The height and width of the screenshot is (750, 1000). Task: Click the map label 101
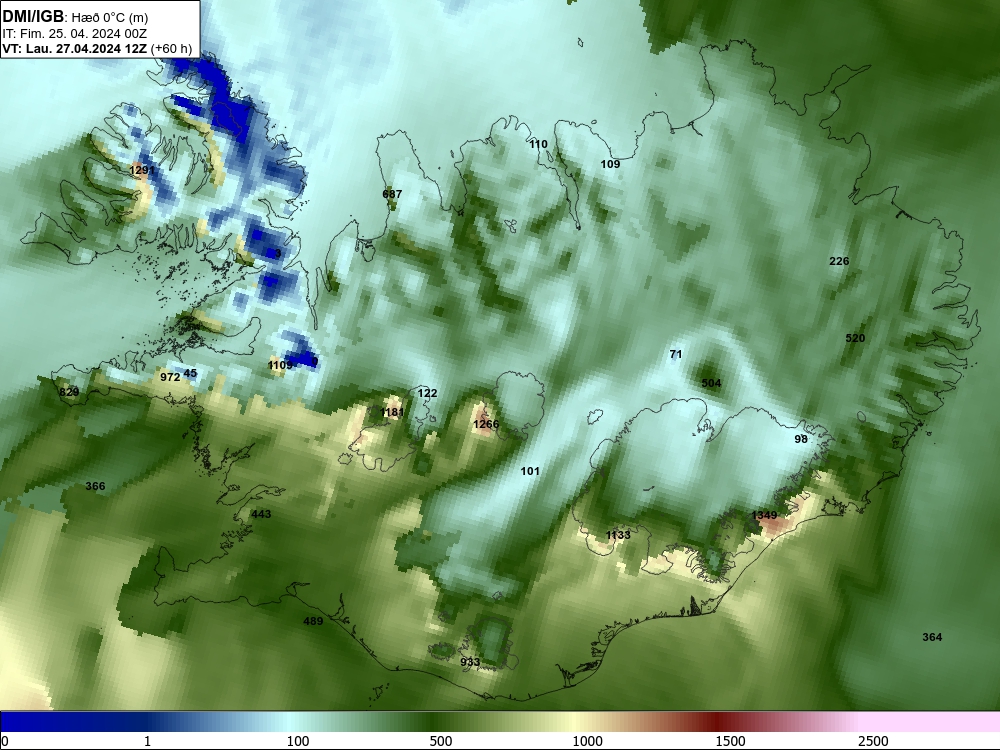[x=530, y=471]
